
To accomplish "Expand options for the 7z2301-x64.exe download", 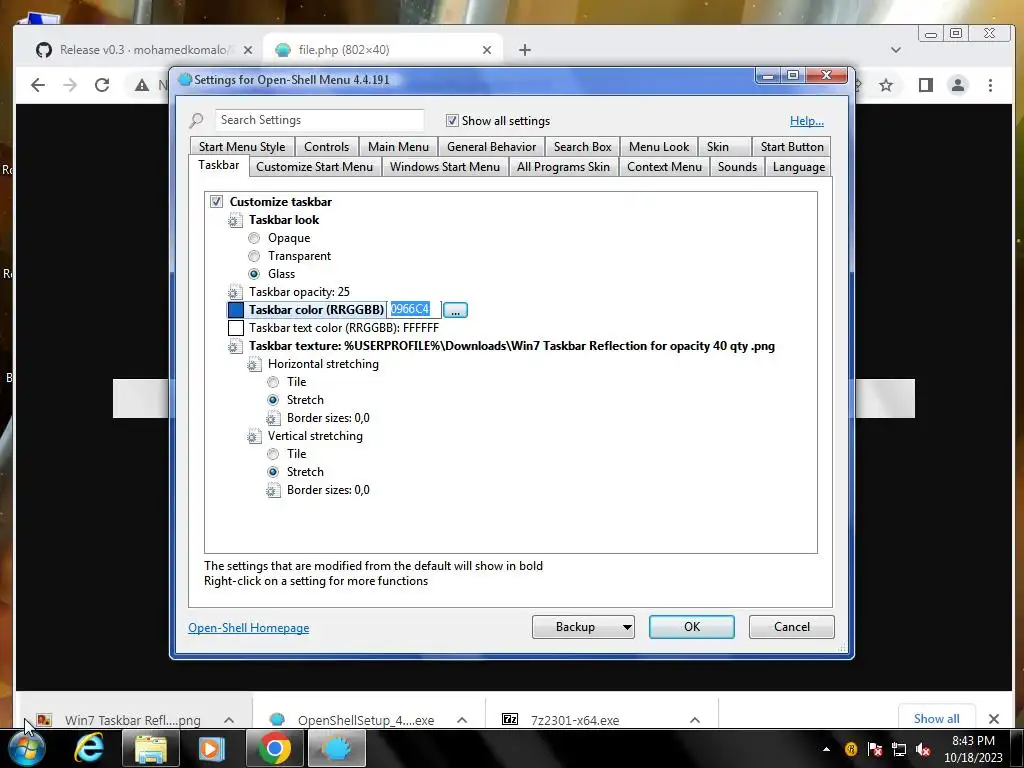I will [695, 720].
